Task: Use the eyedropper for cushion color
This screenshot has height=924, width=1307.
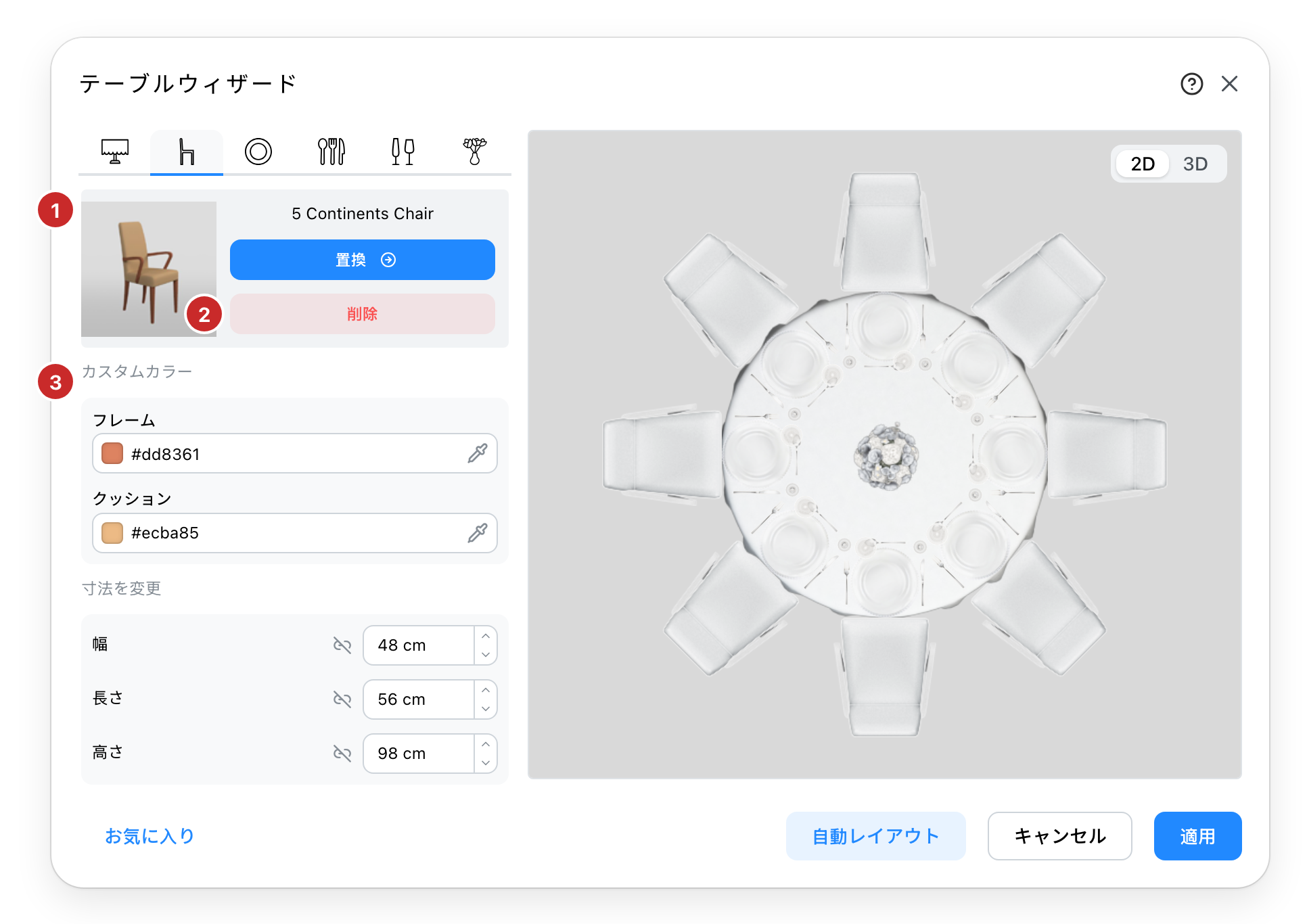Action: pyautogui.click(x=478, y=533)
